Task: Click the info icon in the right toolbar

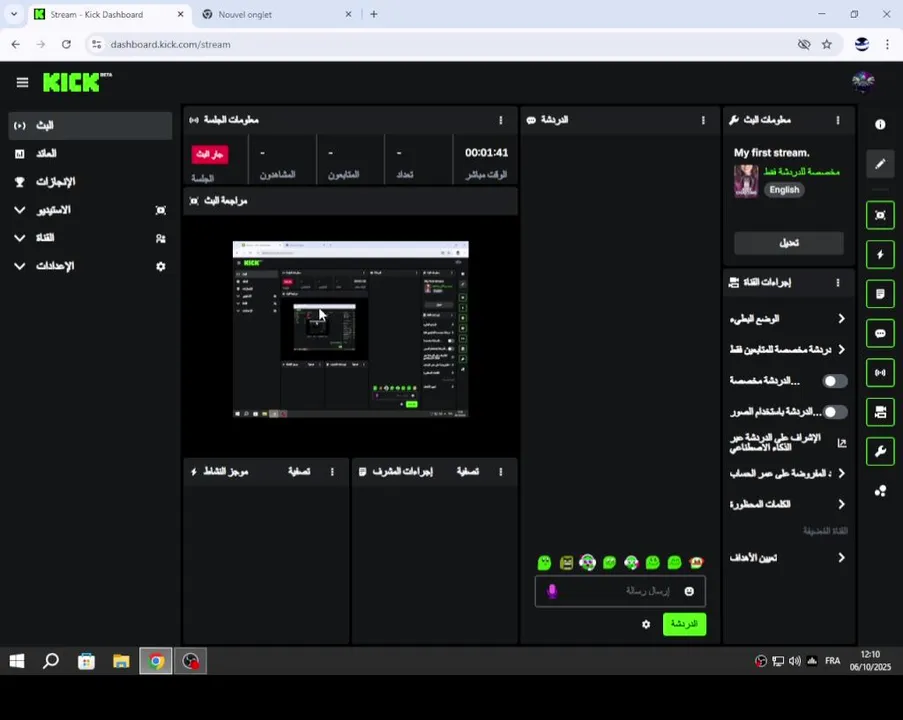Action: pyautogui.click(x=880, y=124)
